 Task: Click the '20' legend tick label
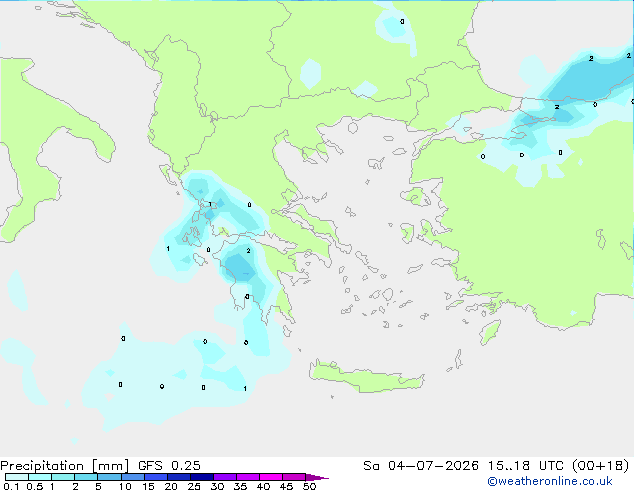tap(171, 486)
